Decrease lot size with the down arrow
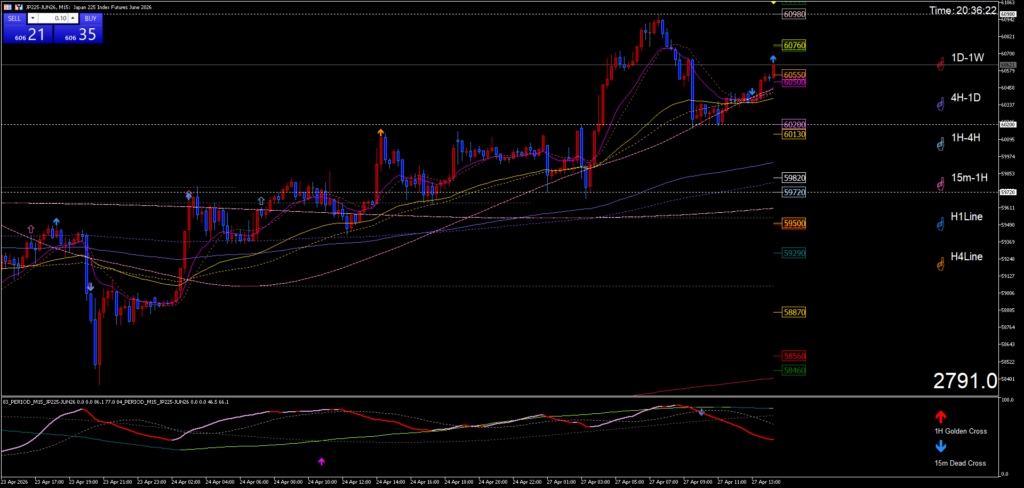Image resolution: width=1024 pixels, height=488 pixels. tap(34, 19)
